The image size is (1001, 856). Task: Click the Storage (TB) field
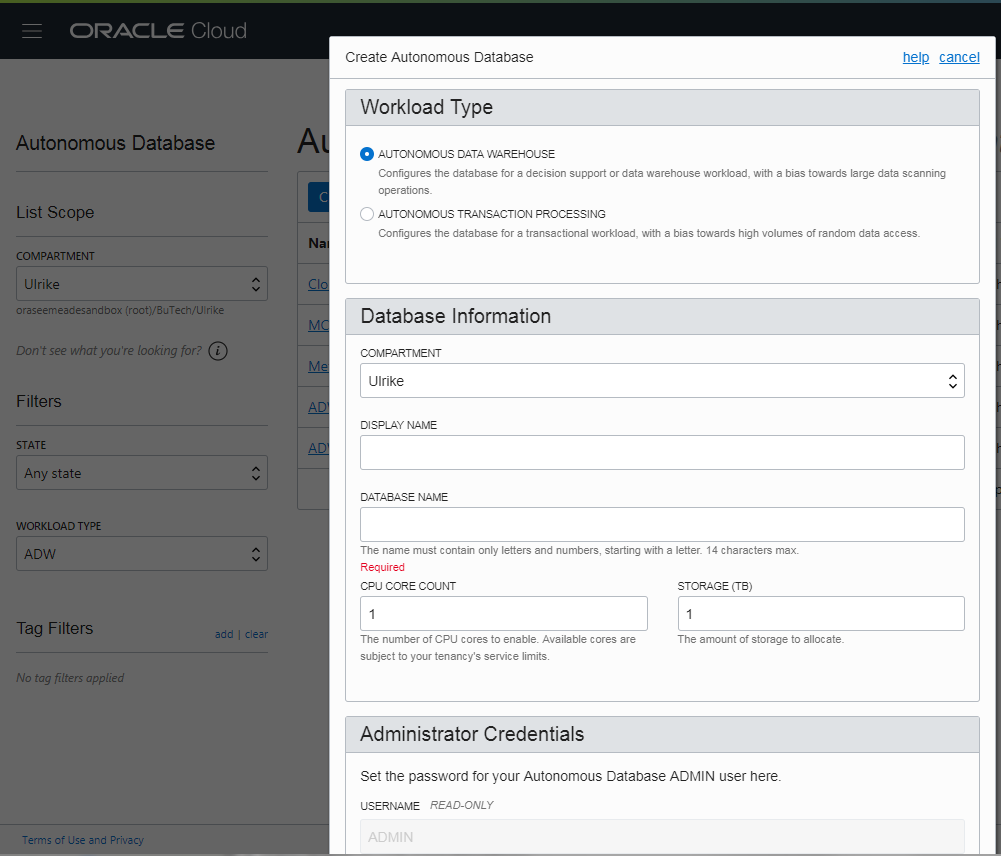821,613
